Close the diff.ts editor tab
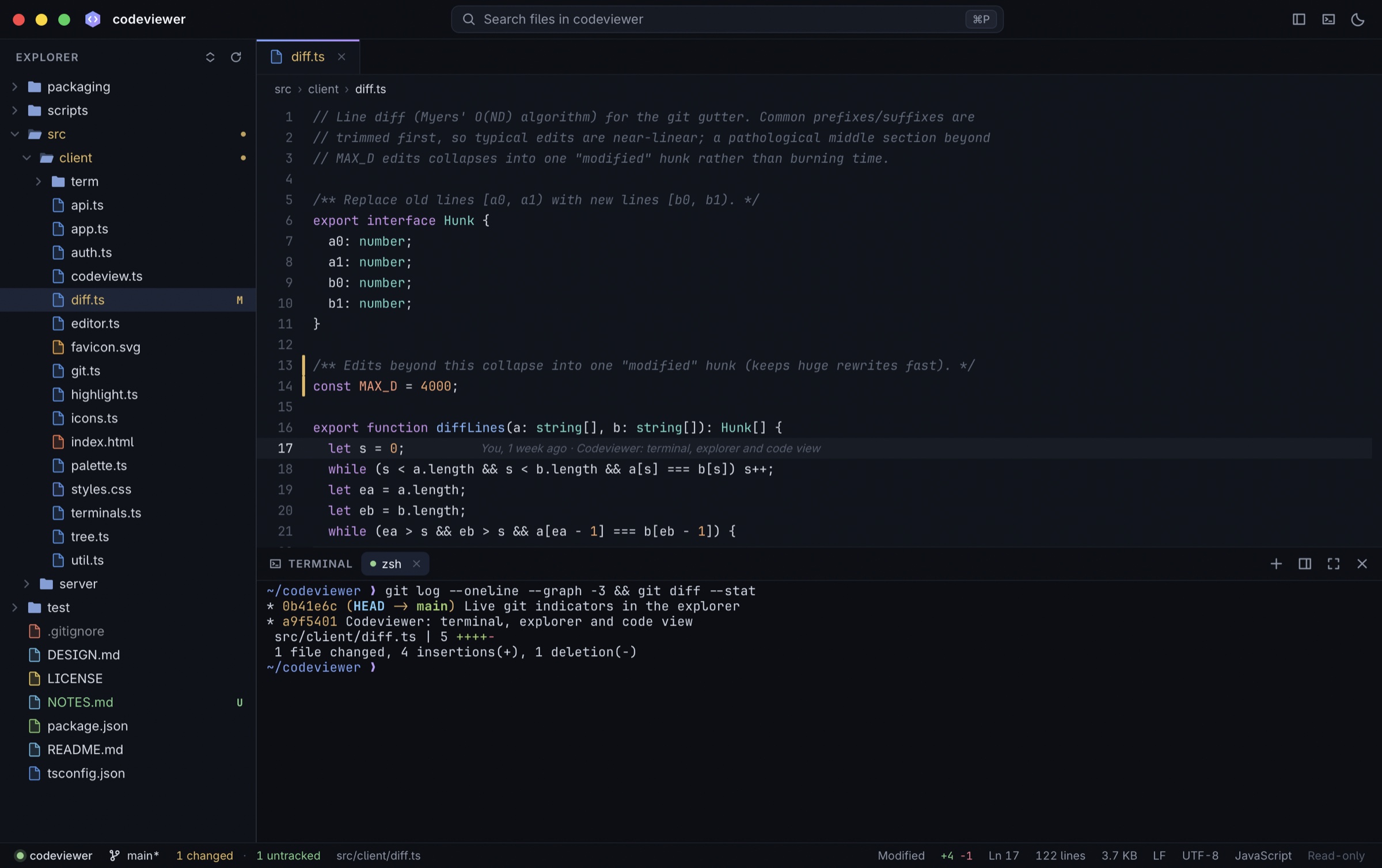1382x868 pixels. [x=341, y=56]
